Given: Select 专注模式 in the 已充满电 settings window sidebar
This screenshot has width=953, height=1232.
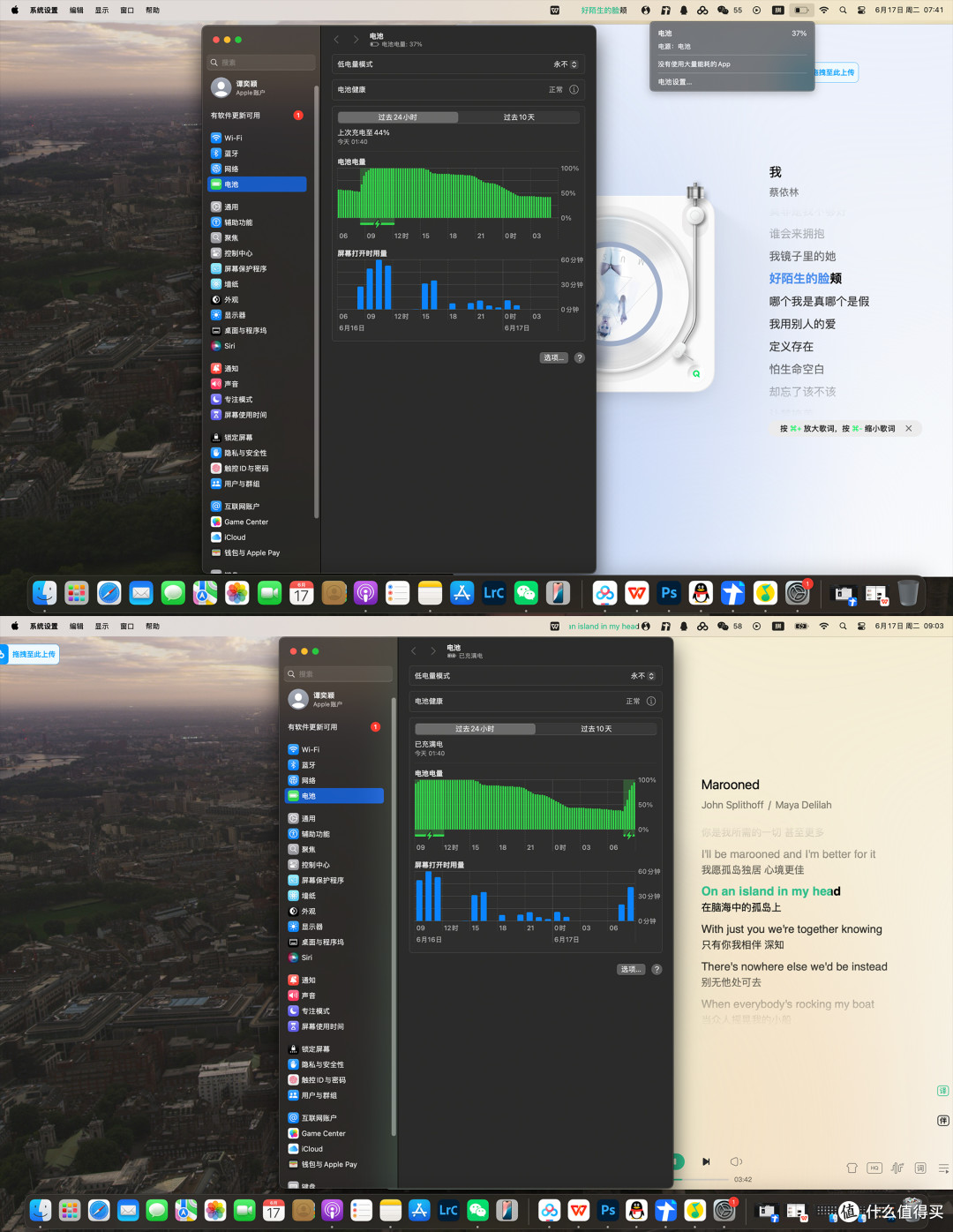Looking at the screenshot, I should [x=334, y=1010].
